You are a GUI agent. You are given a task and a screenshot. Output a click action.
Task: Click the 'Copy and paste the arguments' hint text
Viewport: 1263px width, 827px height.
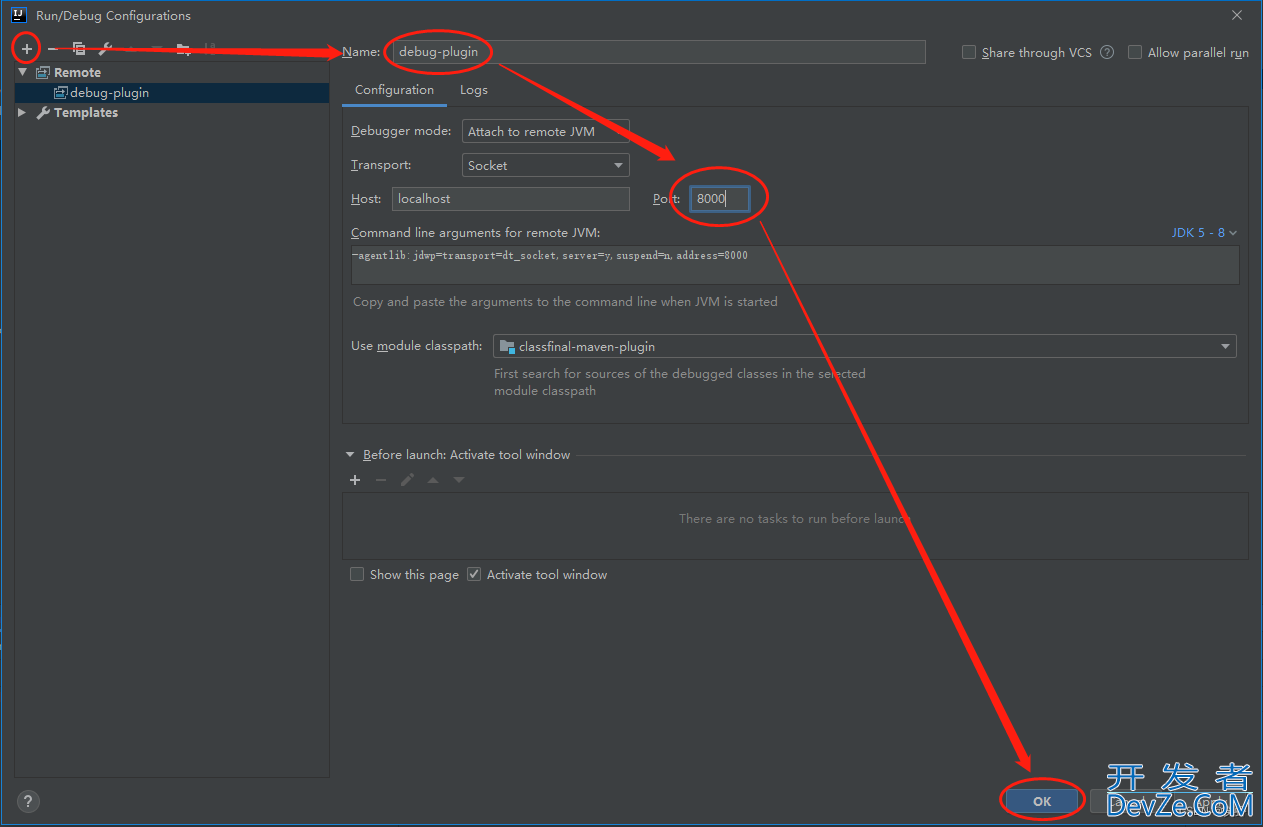pos(565,301)
